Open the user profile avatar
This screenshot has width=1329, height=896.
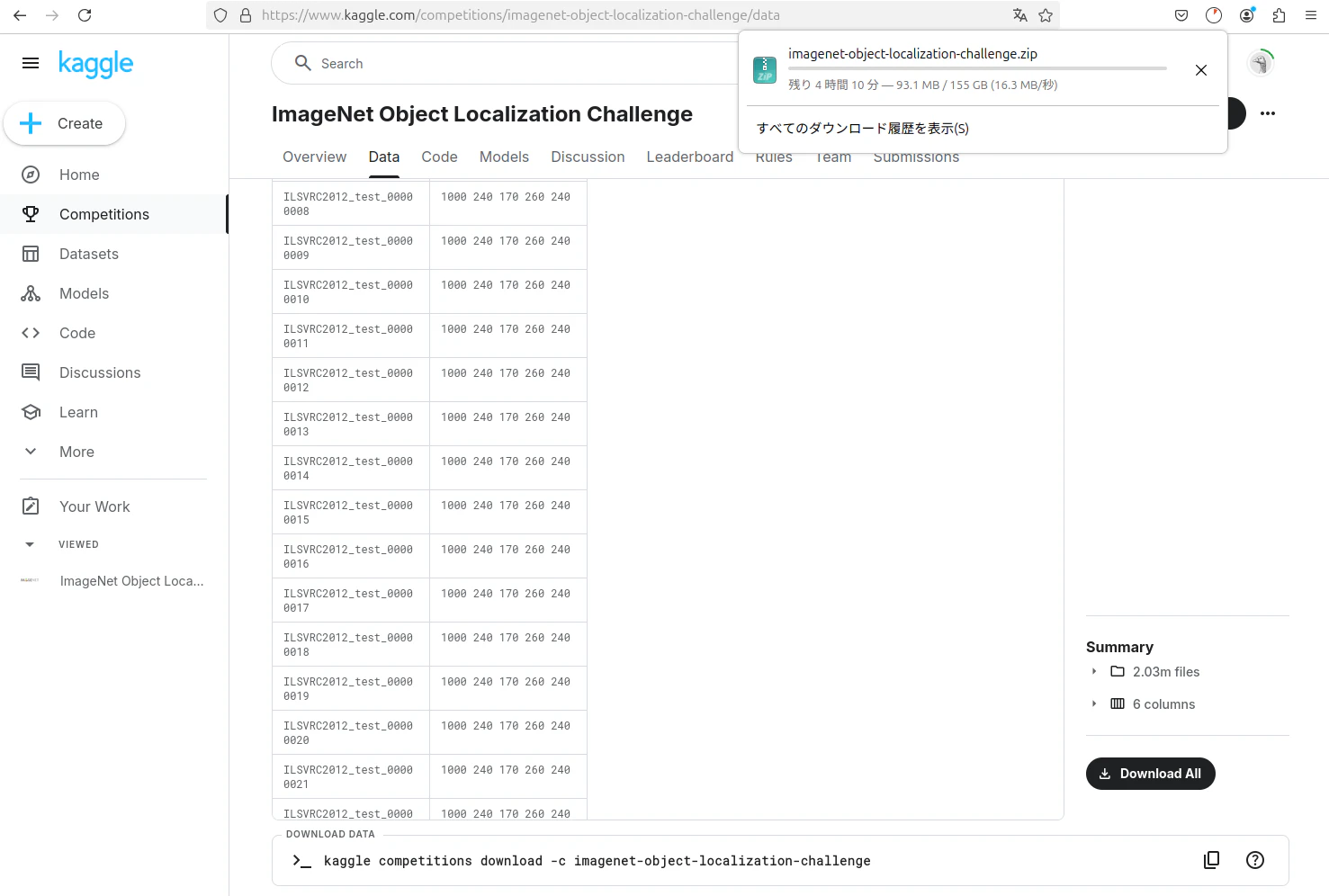(1261, 63)
